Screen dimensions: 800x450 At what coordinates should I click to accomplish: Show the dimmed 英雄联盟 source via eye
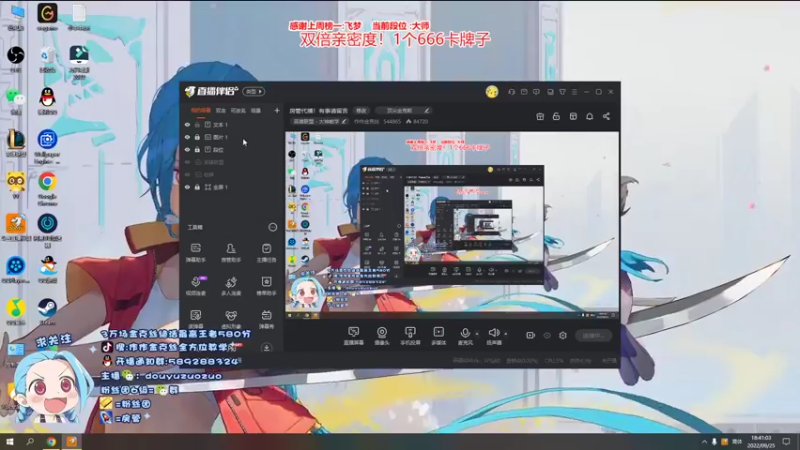187,162
